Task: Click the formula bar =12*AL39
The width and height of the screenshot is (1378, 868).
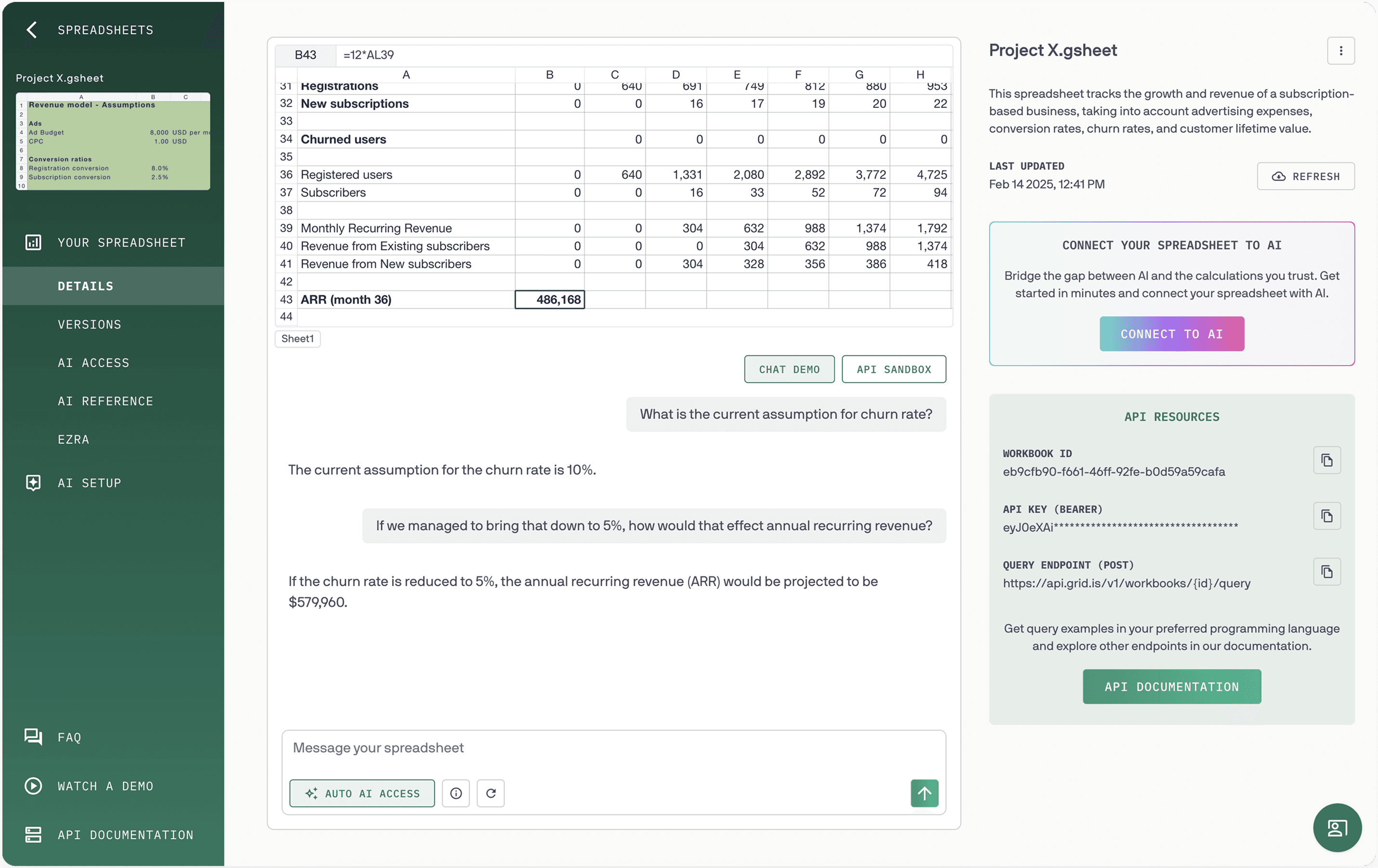Action: (x=644, y=55)
